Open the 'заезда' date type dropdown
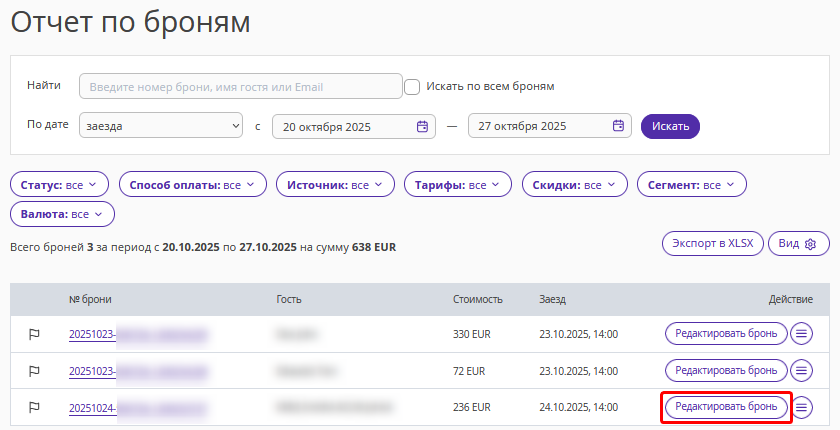This screenshot has width=840, height=430. point(163,126)
